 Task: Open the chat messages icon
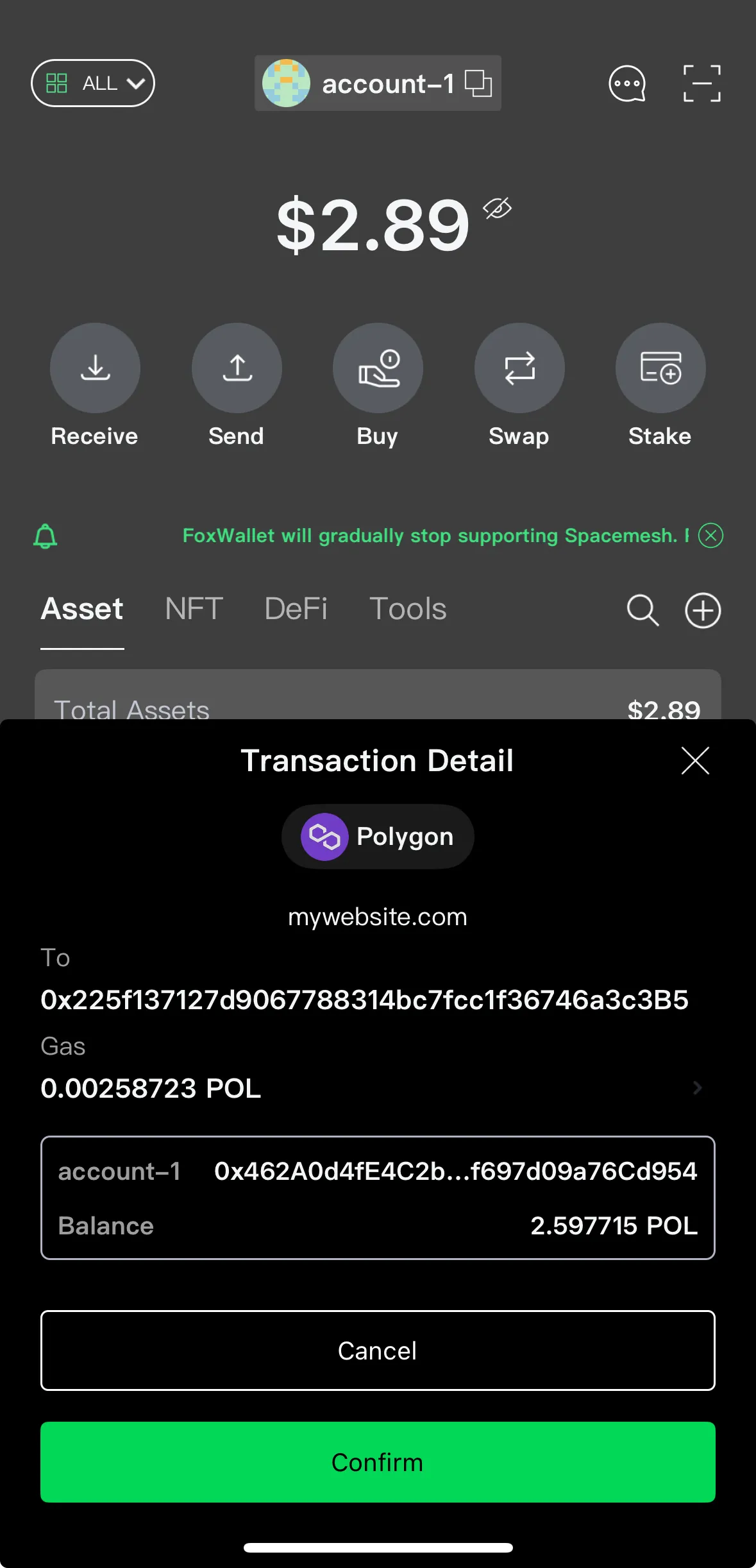(626, 83)
